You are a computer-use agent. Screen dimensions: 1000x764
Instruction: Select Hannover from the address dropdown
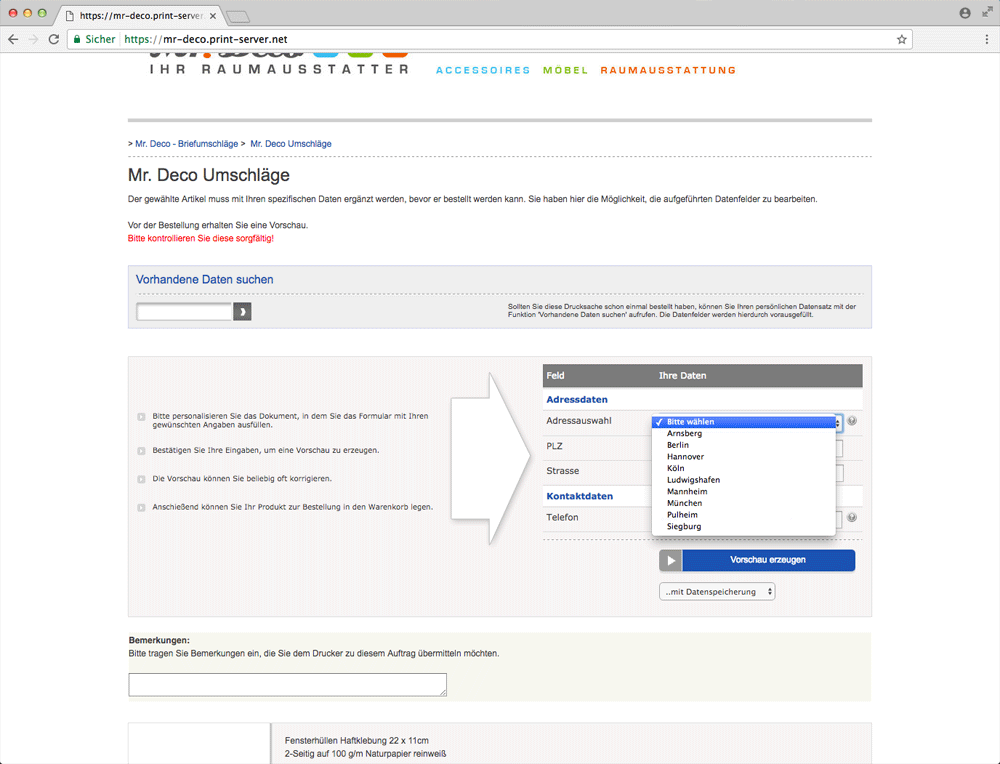(744, 457)
